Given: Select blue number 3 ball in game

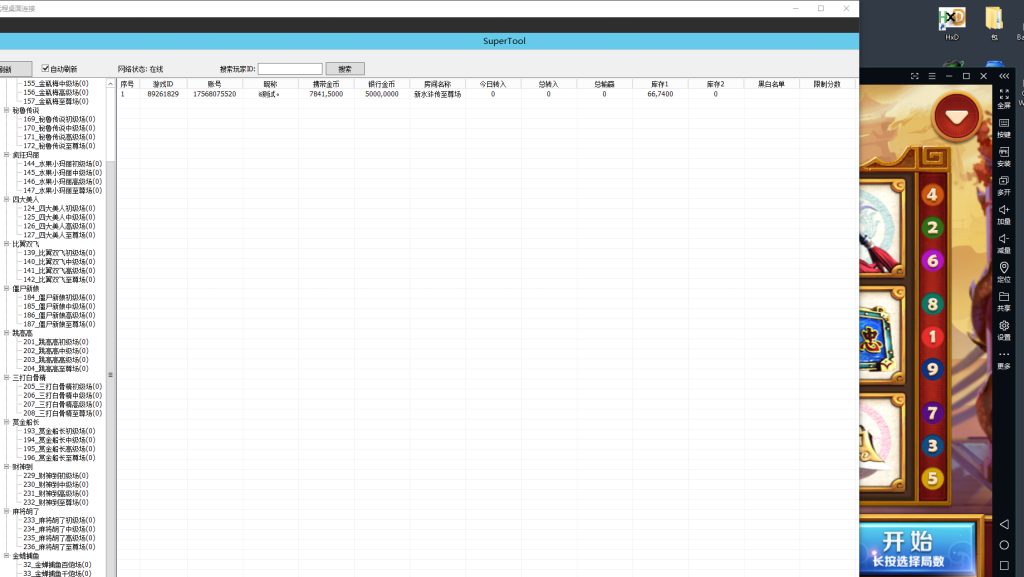Looking at the screenshot, I should [933, 445].
